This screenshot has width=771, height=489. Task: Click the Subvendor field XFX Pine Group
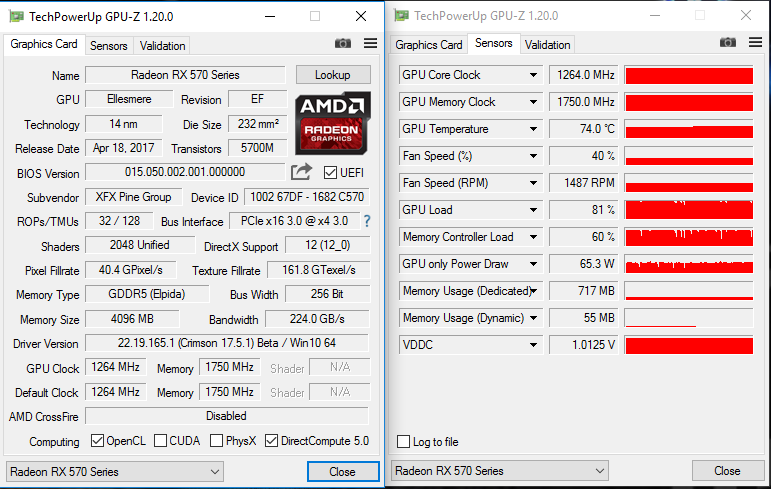[134, 197]
